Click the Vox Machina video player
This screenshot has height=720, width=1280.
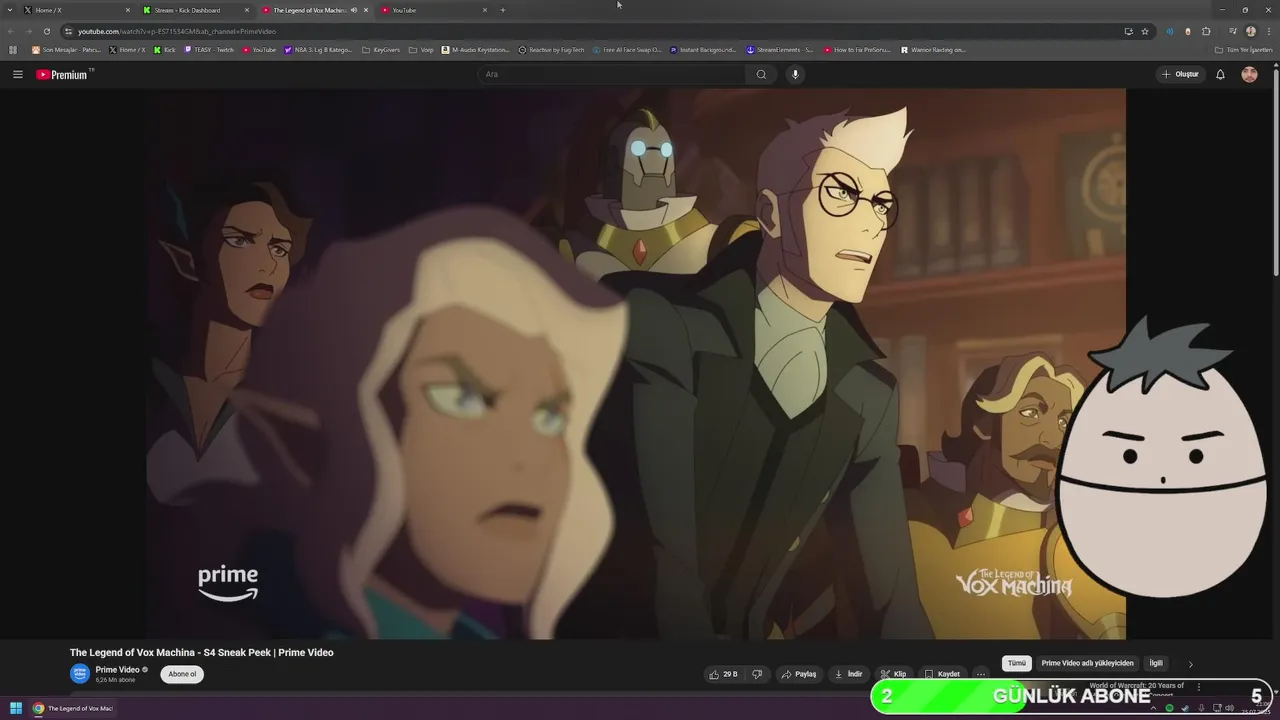[x=637, y=364]
